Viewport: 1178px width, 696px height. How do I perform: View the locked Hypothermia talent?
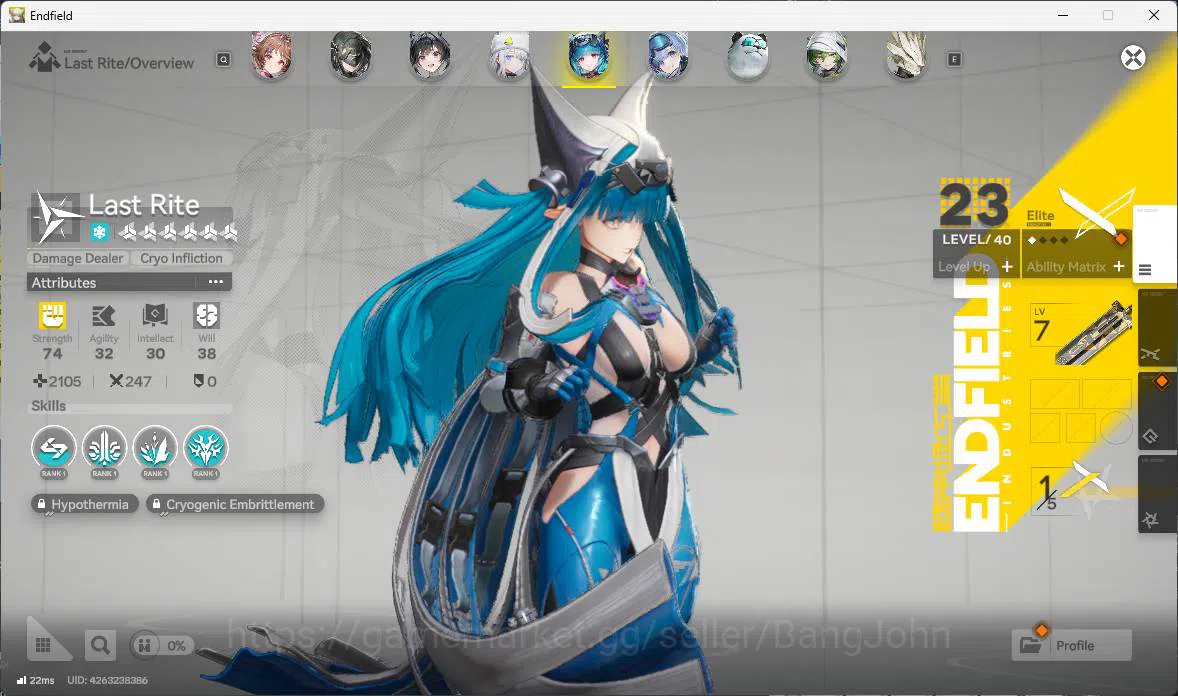click(84, 504)
